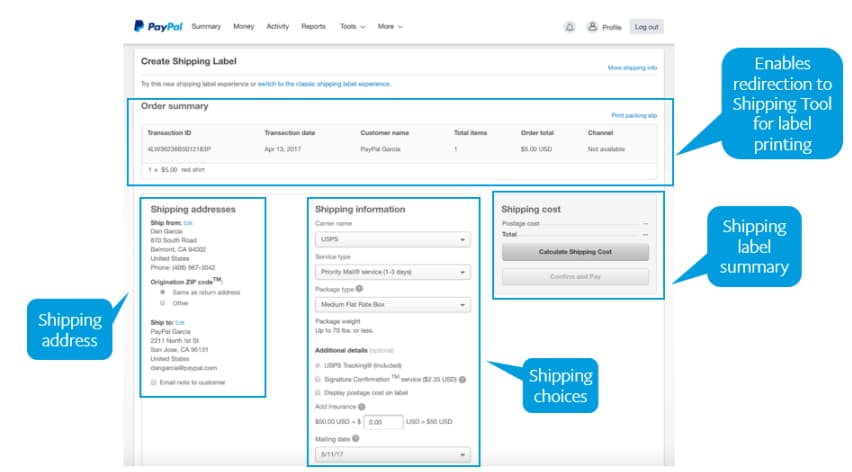This screenshot has height=472, width=852.
Task: Open the Mailing date dropdown
Action: pos(392,455)
